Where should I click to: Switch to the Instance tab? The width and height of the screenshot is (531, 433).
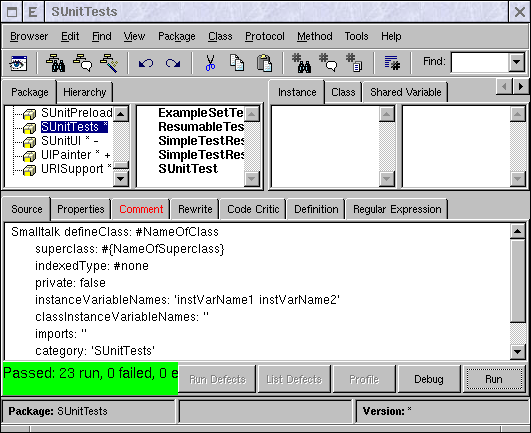point(297,92)
